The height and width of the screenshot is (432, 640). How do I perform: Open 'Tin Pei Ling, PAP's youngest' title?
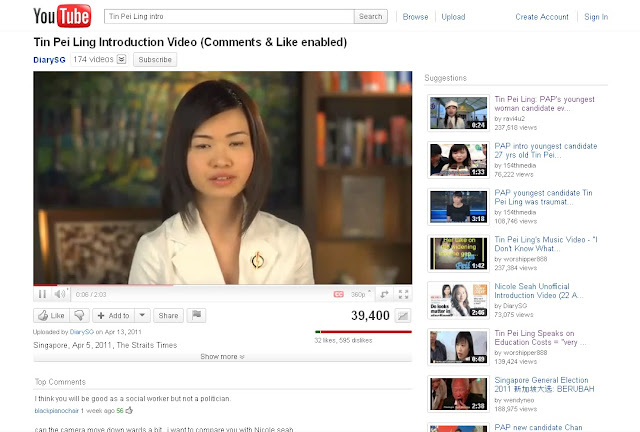point(544,104)
